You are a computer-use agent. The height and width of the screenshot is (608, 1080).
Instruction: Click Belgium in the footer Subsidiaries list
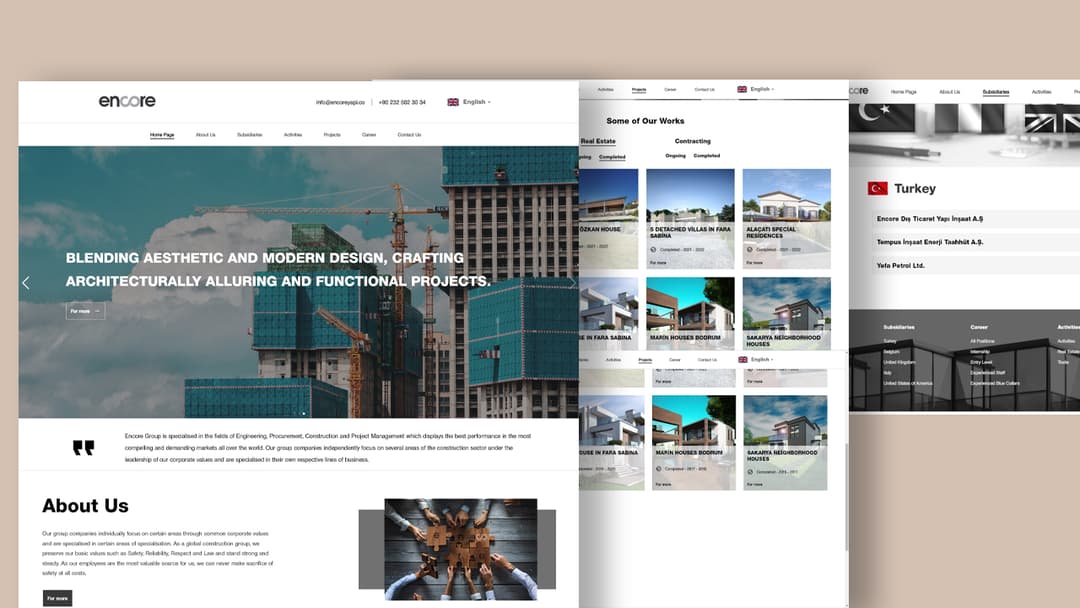(x=891, y=352)
